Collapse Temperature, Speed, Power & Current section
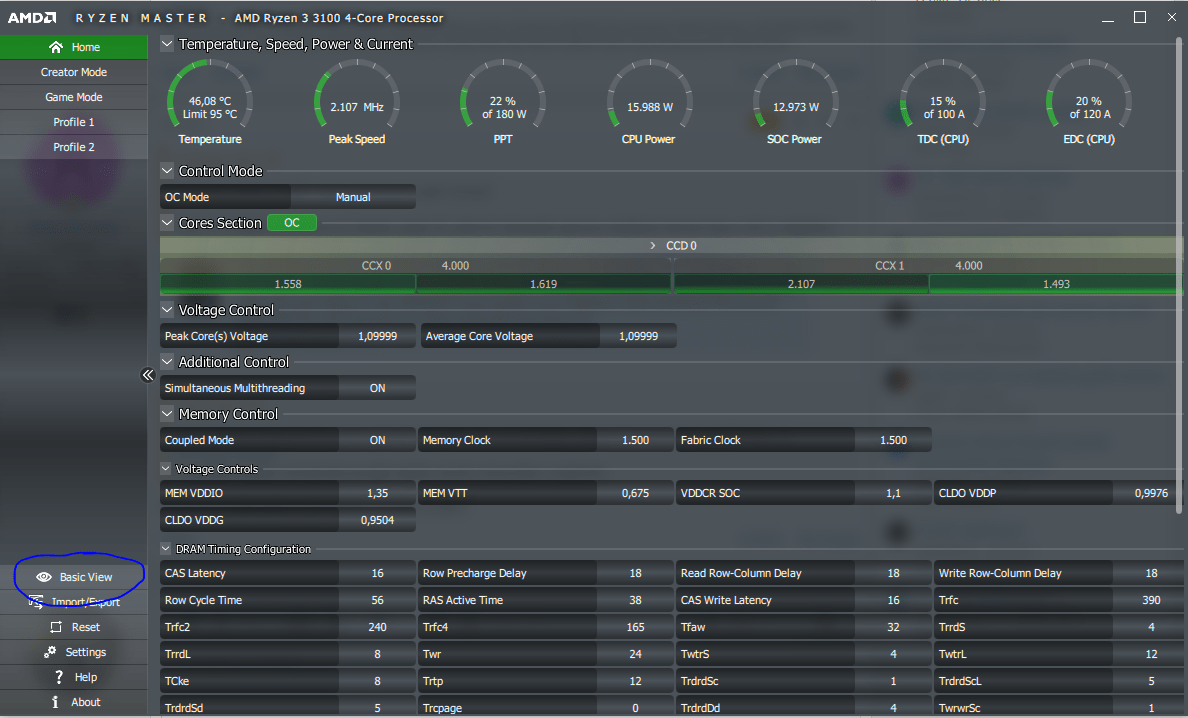1188x718 pixels. click(x=167, y=44)
